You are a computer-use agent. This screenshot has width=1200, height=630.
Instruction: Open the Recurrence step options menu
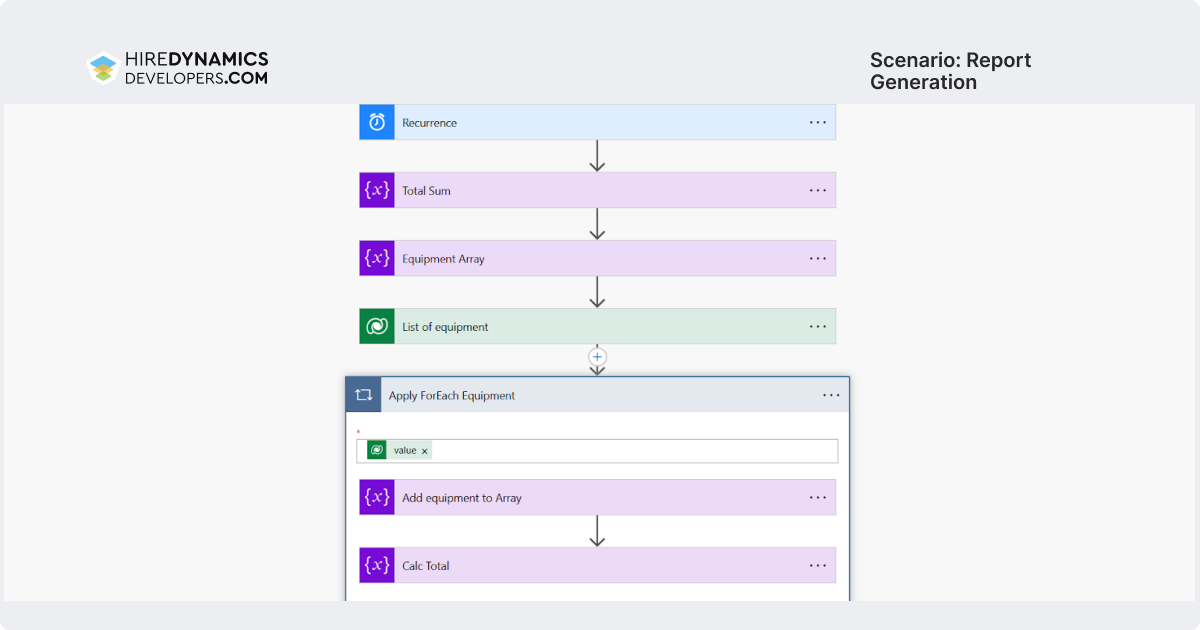click(x=818, y=122)
